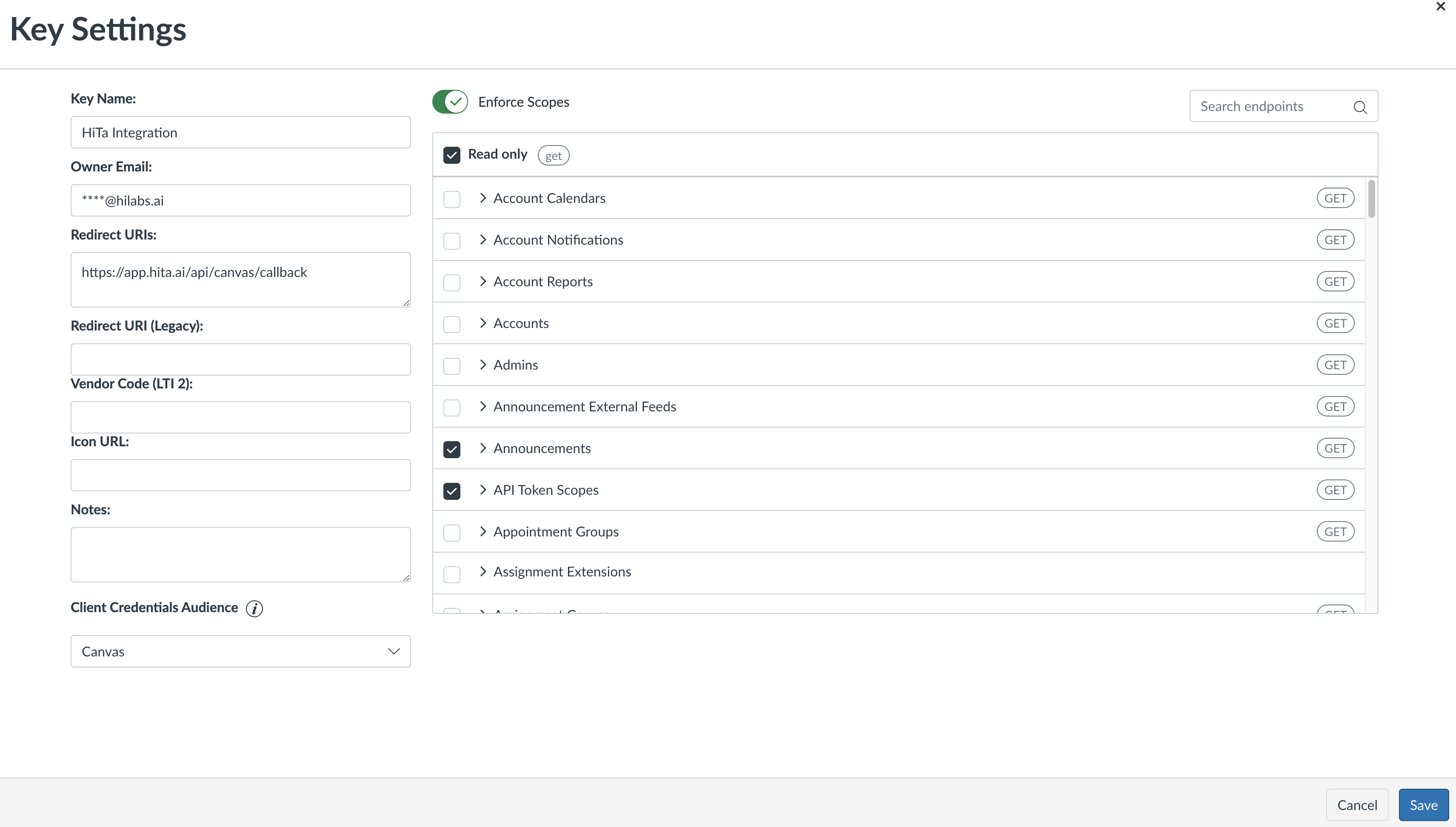Expand the Account Reports scope group

(x=483, y=281)
